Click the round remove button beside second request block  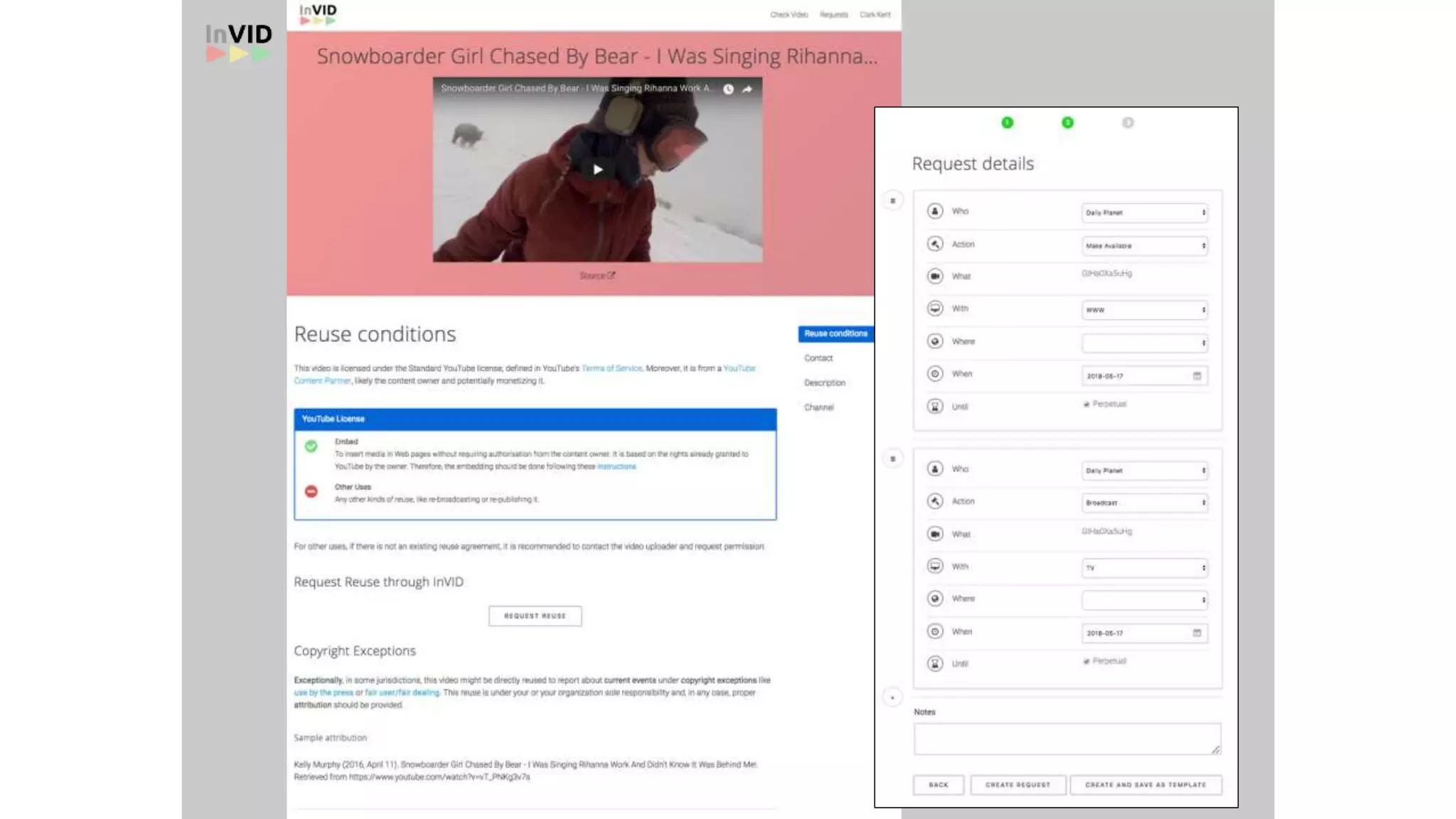(x=892, y=459)
